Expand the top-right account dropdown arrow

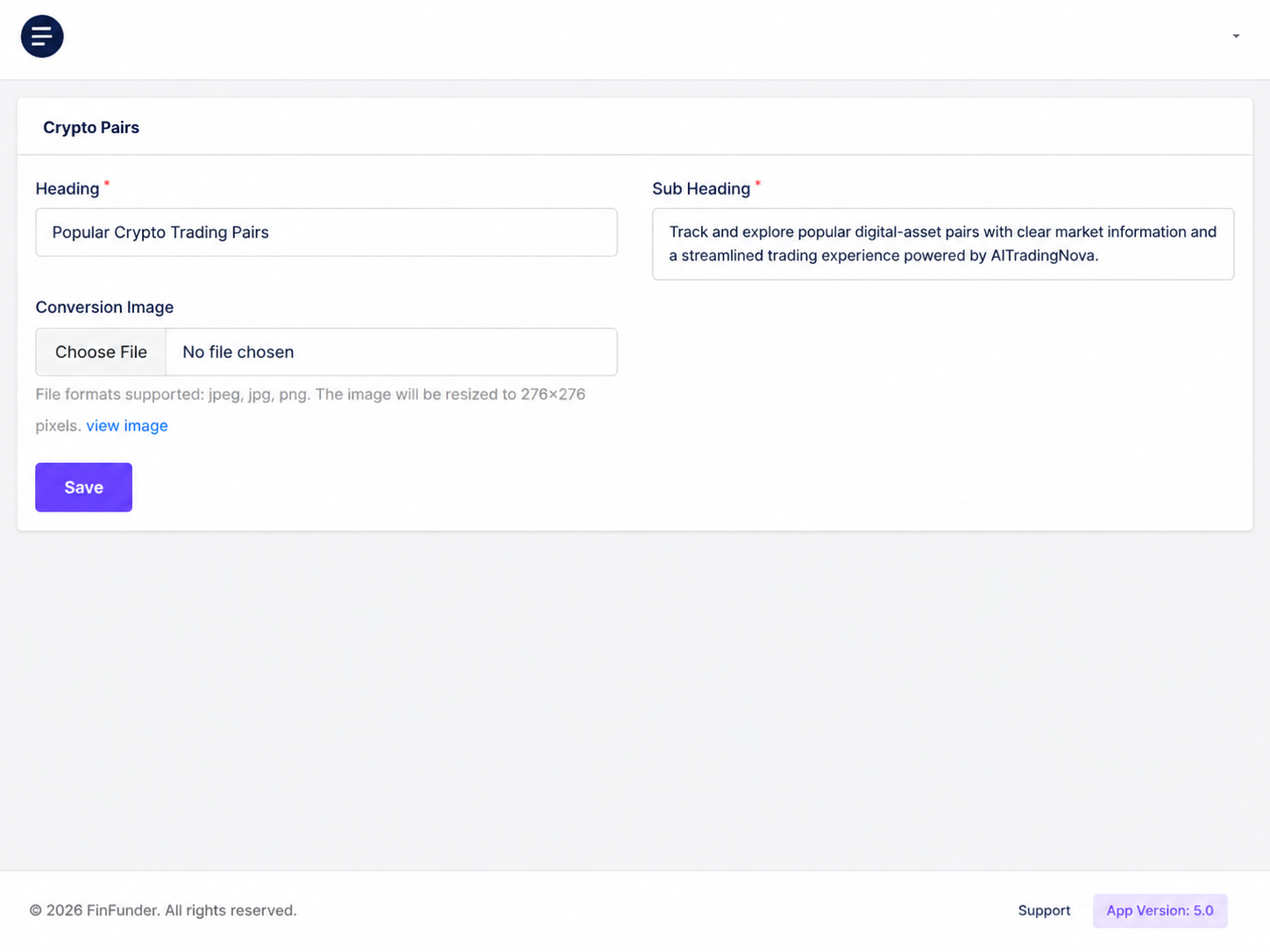1236,36
